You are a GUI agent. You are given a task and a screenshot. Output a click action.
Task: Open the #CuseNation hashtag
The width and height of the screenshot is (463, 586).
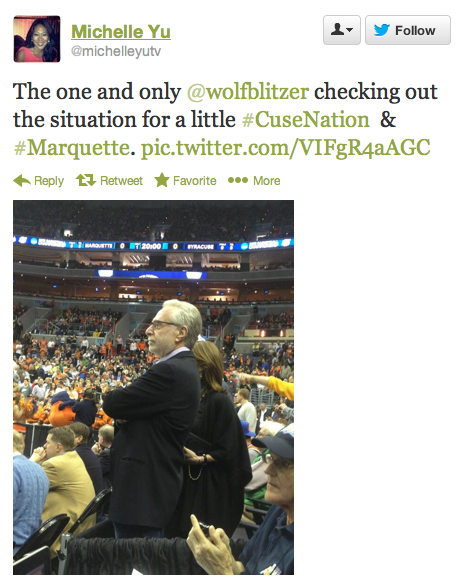306,120
